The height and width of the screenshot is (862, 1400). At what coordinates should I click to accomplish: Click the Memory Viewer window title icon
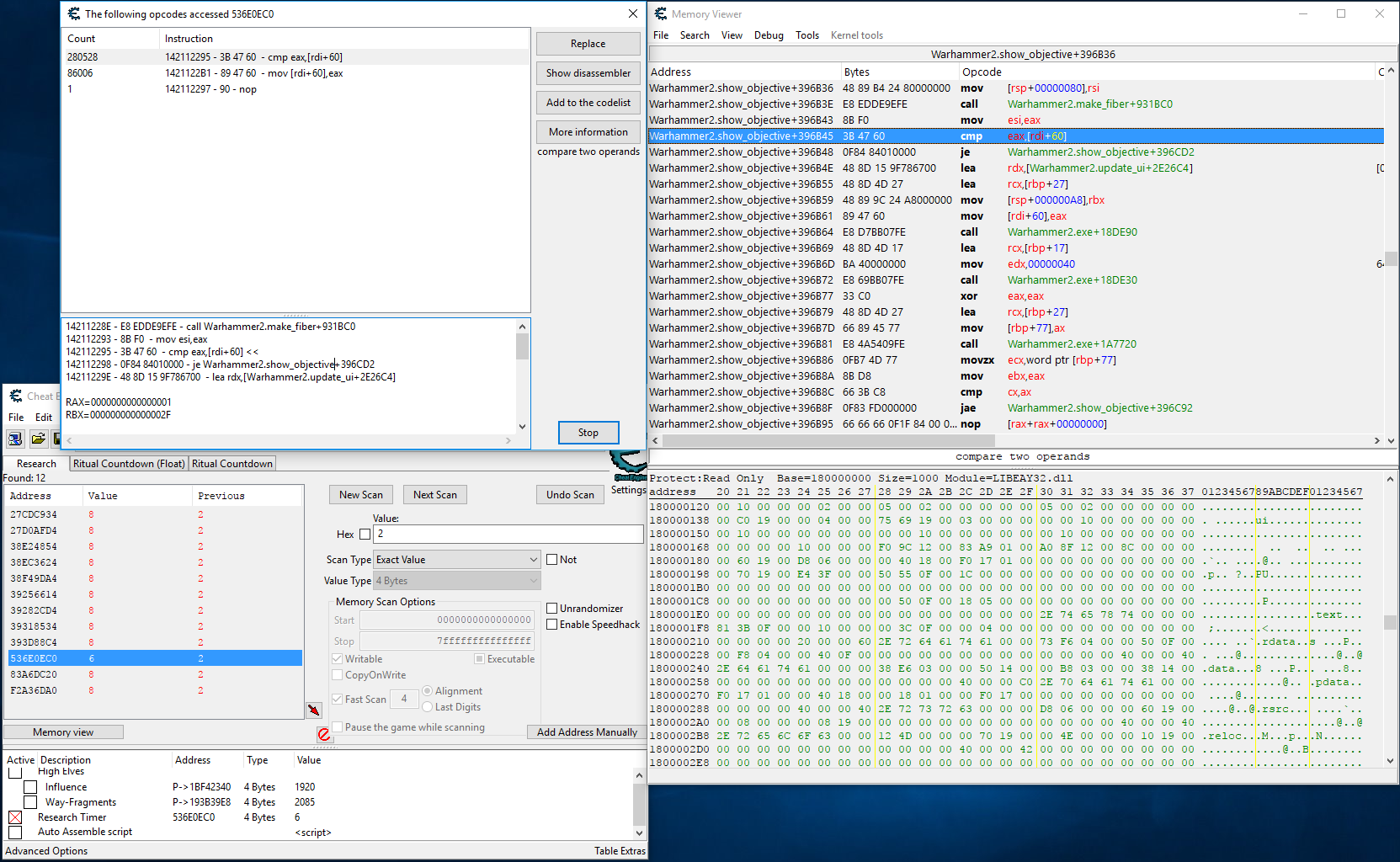pos(661,14)
